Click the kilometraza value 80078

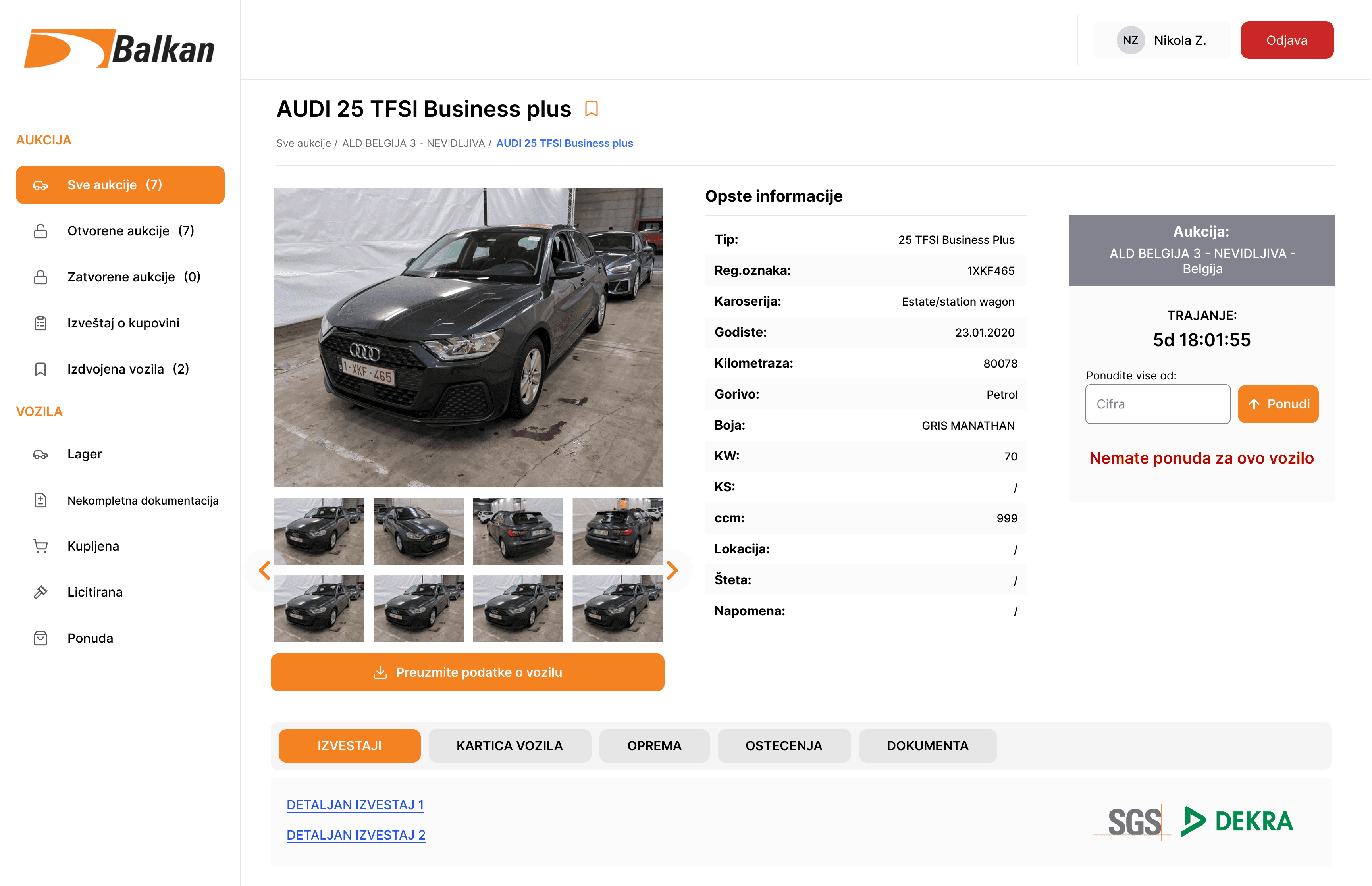1000,364
